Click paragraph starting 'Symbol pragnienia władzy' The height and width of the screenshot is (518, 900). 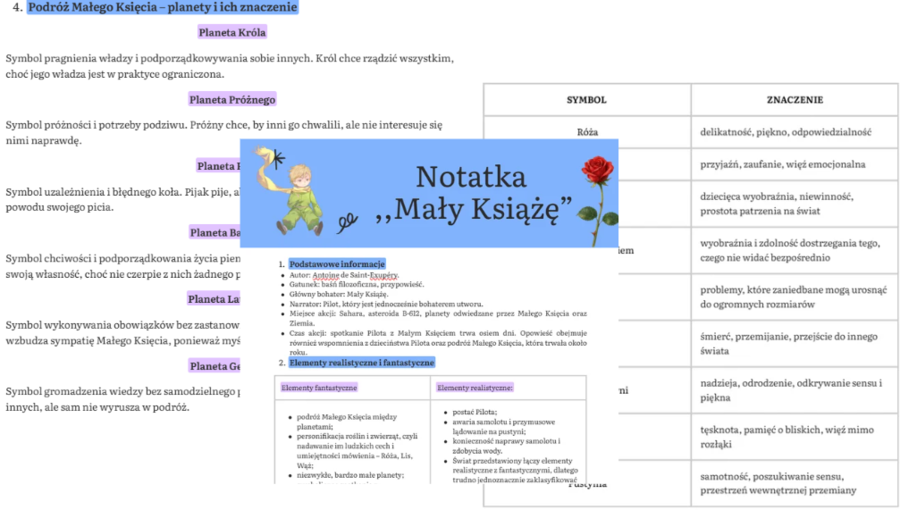point(230,66)
